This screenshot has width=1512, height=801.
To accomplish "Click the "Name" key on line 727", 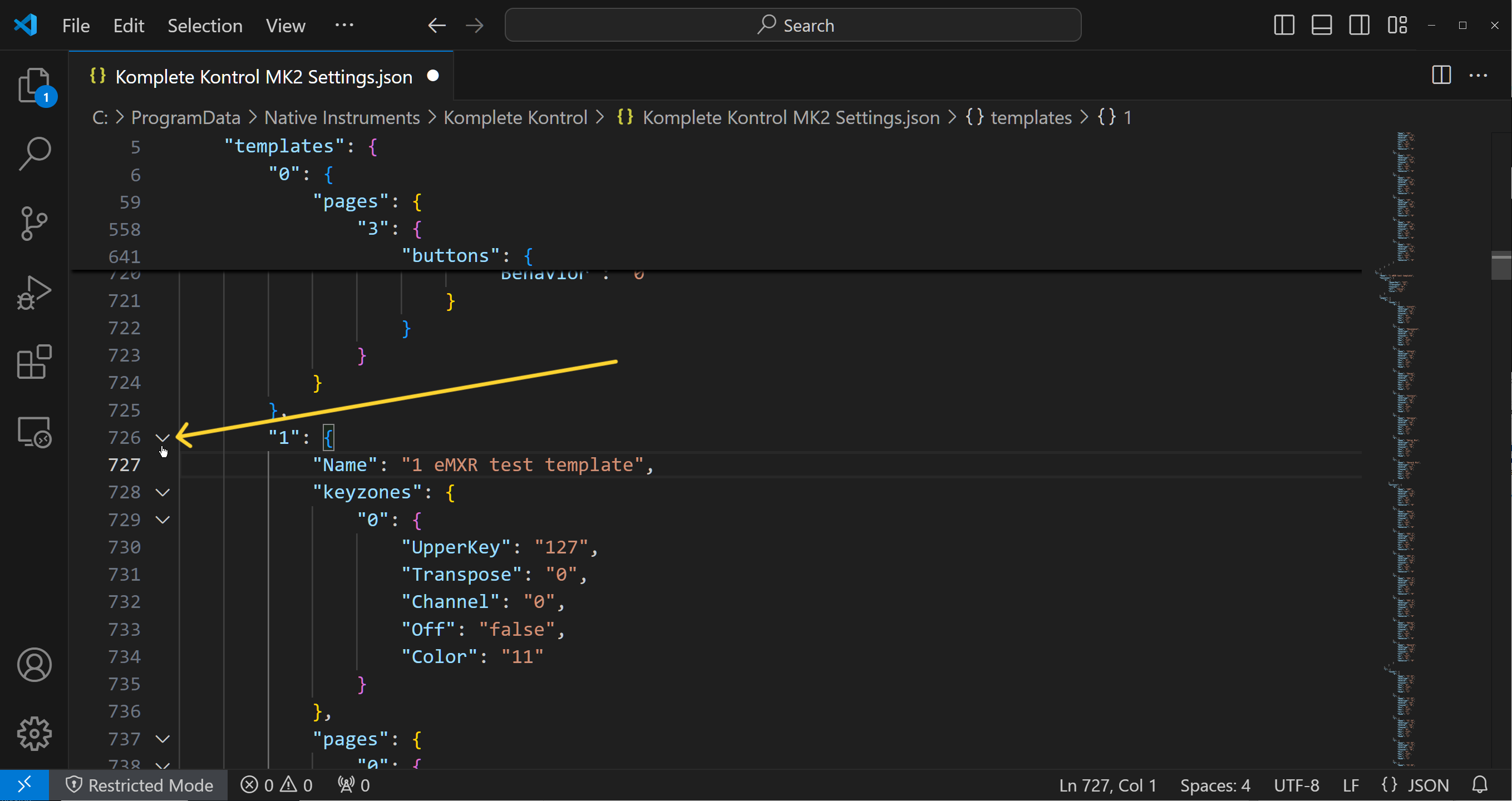I will tap(344, 465).
